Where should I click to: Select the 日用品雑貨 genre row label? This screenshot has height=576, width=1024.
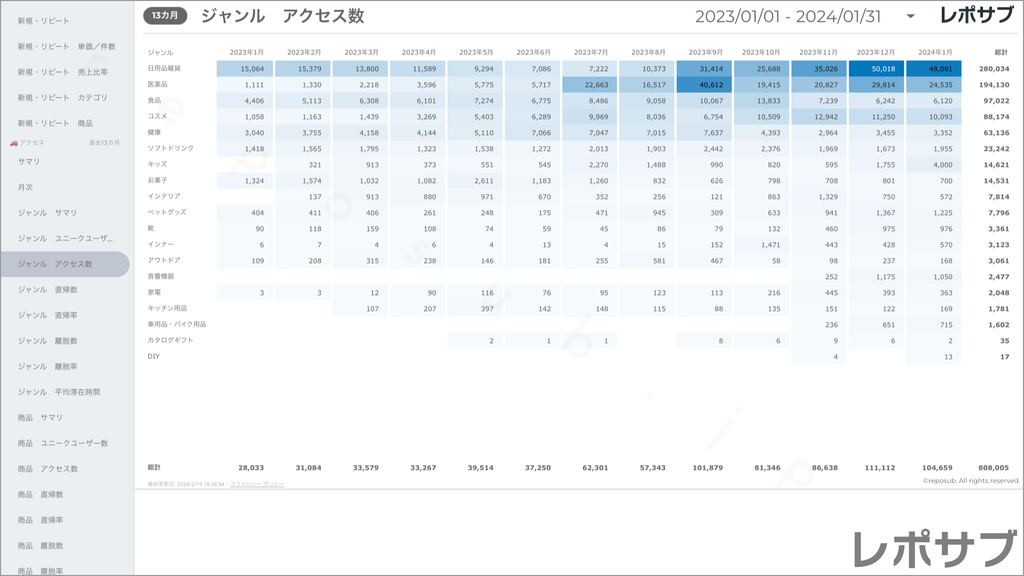coord(164,68)
